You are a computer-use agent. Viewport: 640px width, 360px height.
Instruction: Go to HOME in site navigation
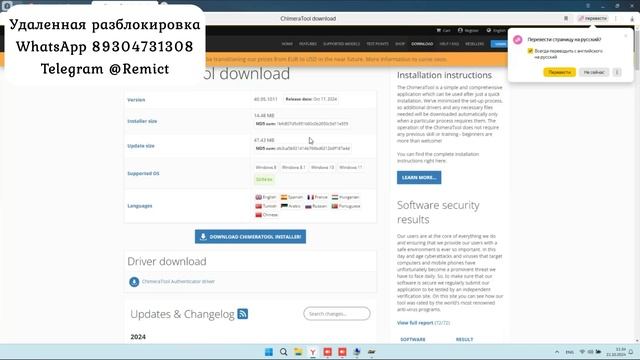[x=287, y=44]
